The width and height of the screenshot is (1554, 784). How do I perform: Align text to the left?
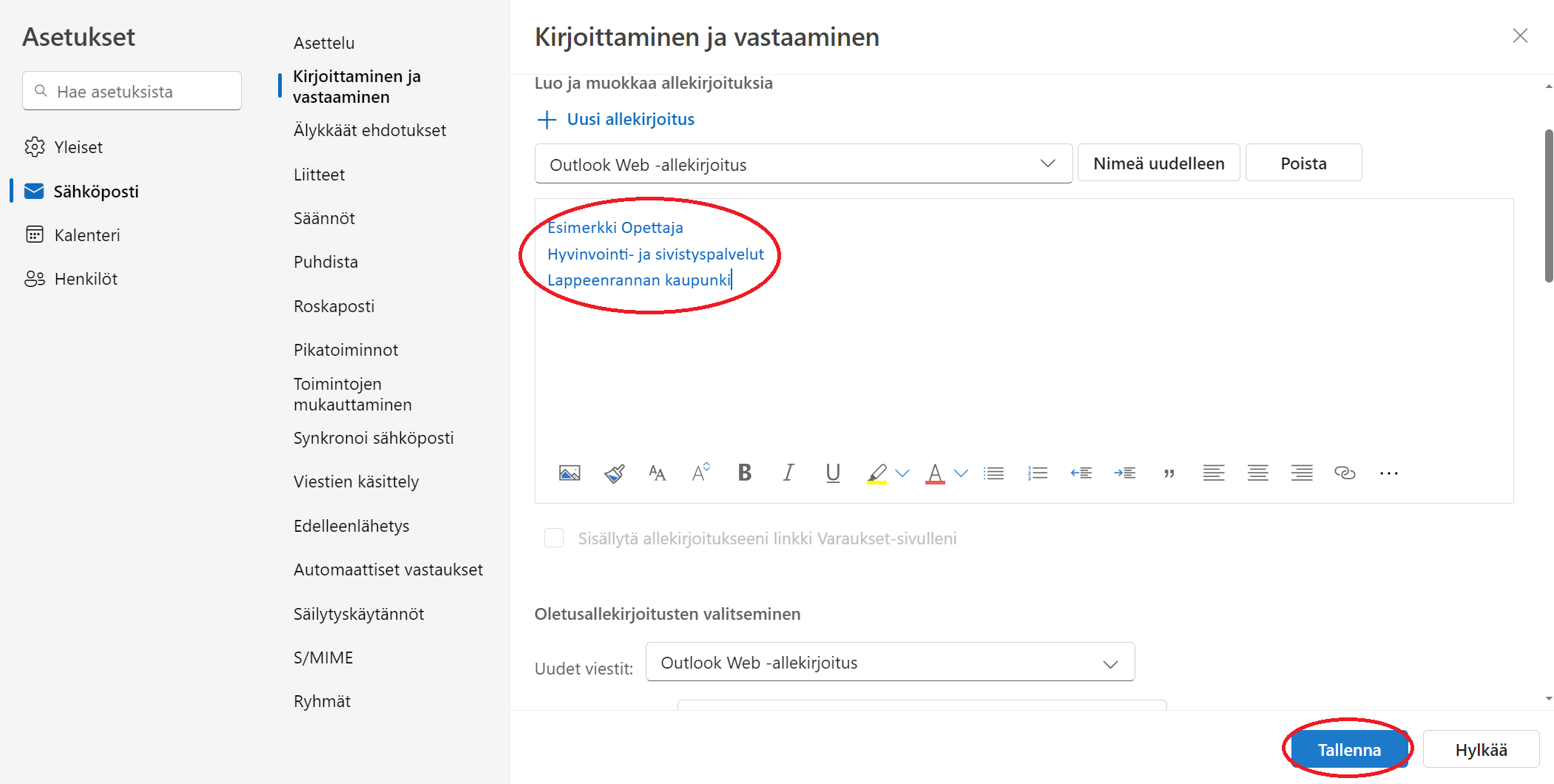pyautogui.click(x=1213, y=473)
